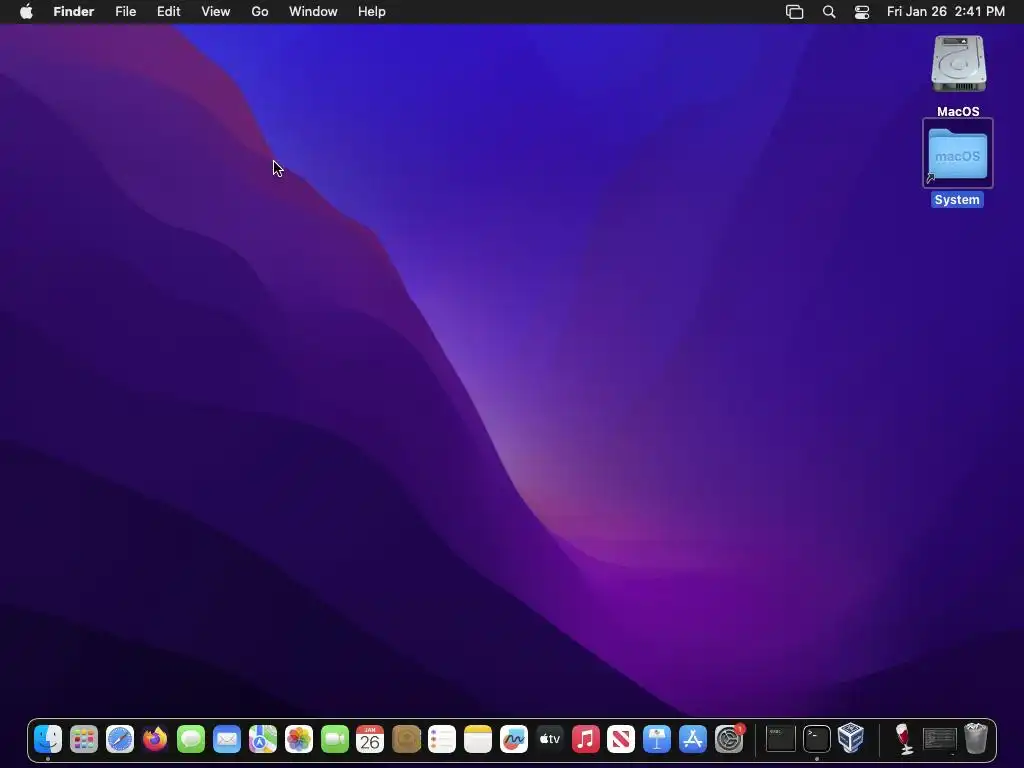Viewport: 1024px width, 768px height.
Task: Open the Edit menu
Action: 168,12
